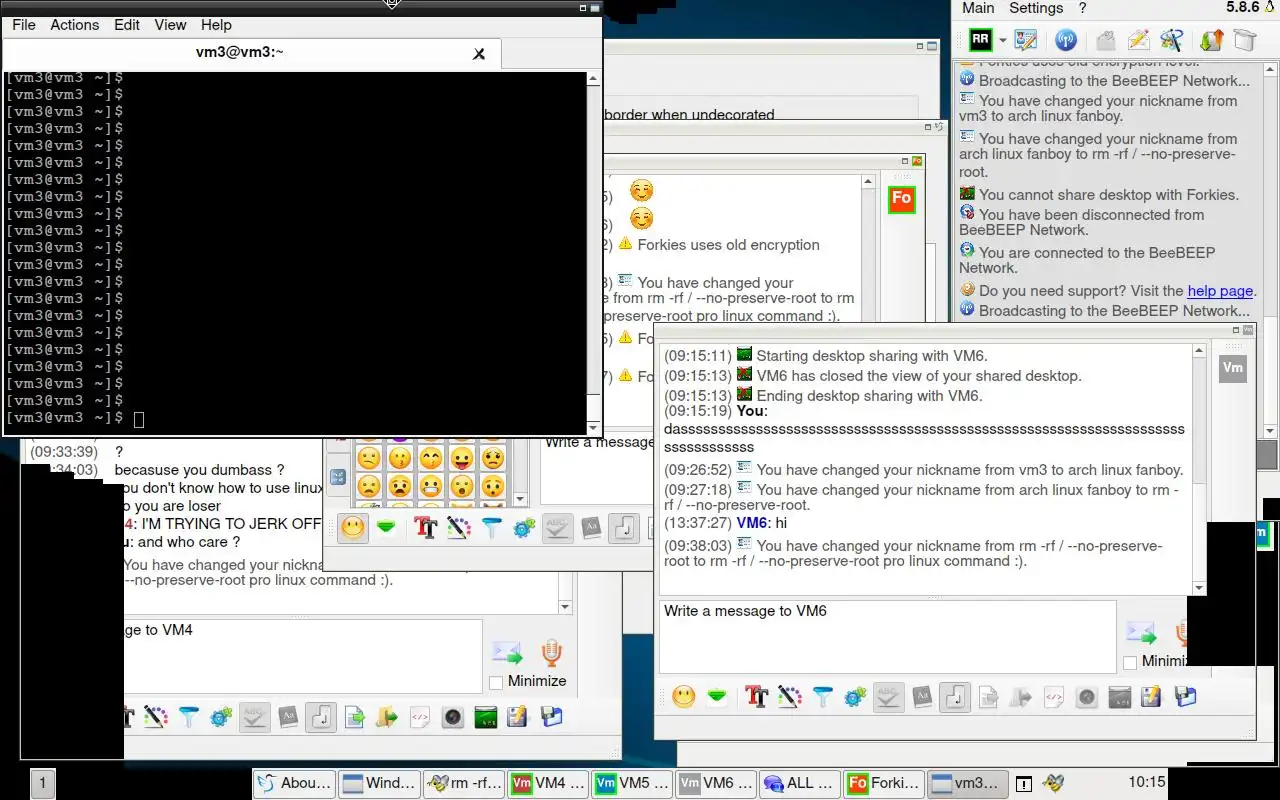The width and height of the screenshot is (1280, 800).
Task: Click the trash bin icon in BeeBEEP toolbar
Action: 1244,40
